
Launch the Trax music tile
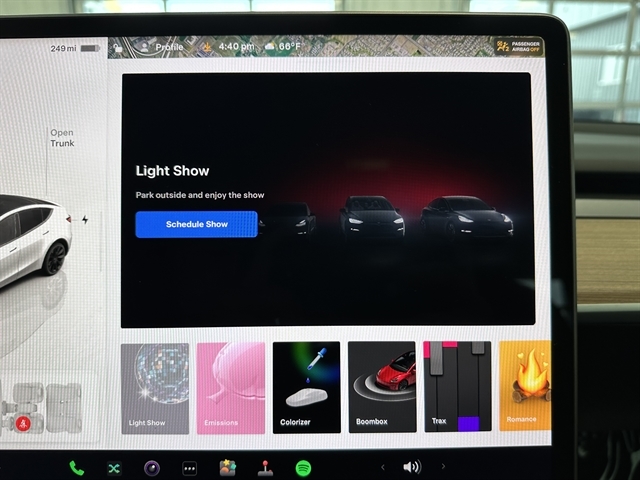click(x=457, y=386)
